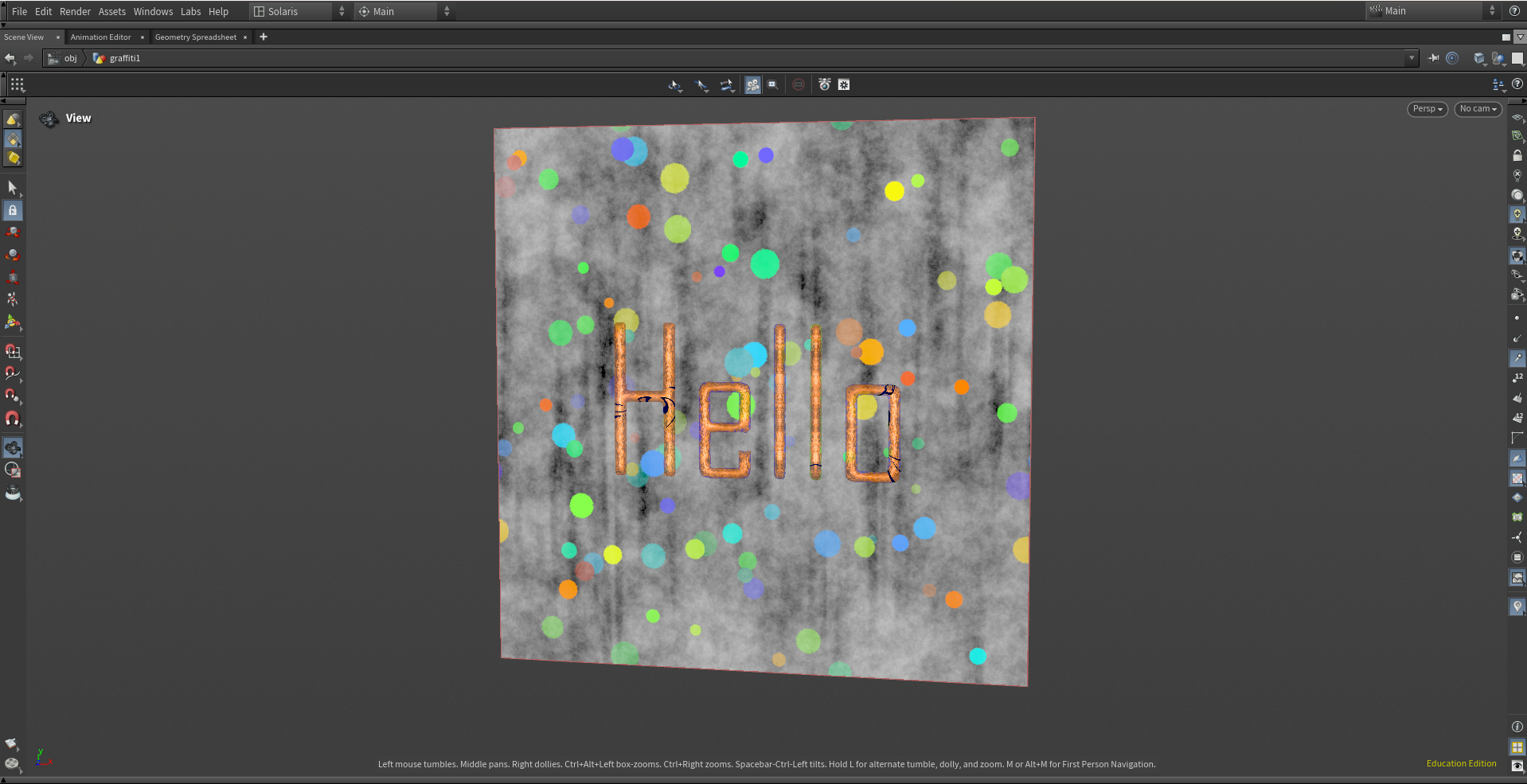Click the dolly view tool icon
This screenshot has height=784, width=1527.
727,85
